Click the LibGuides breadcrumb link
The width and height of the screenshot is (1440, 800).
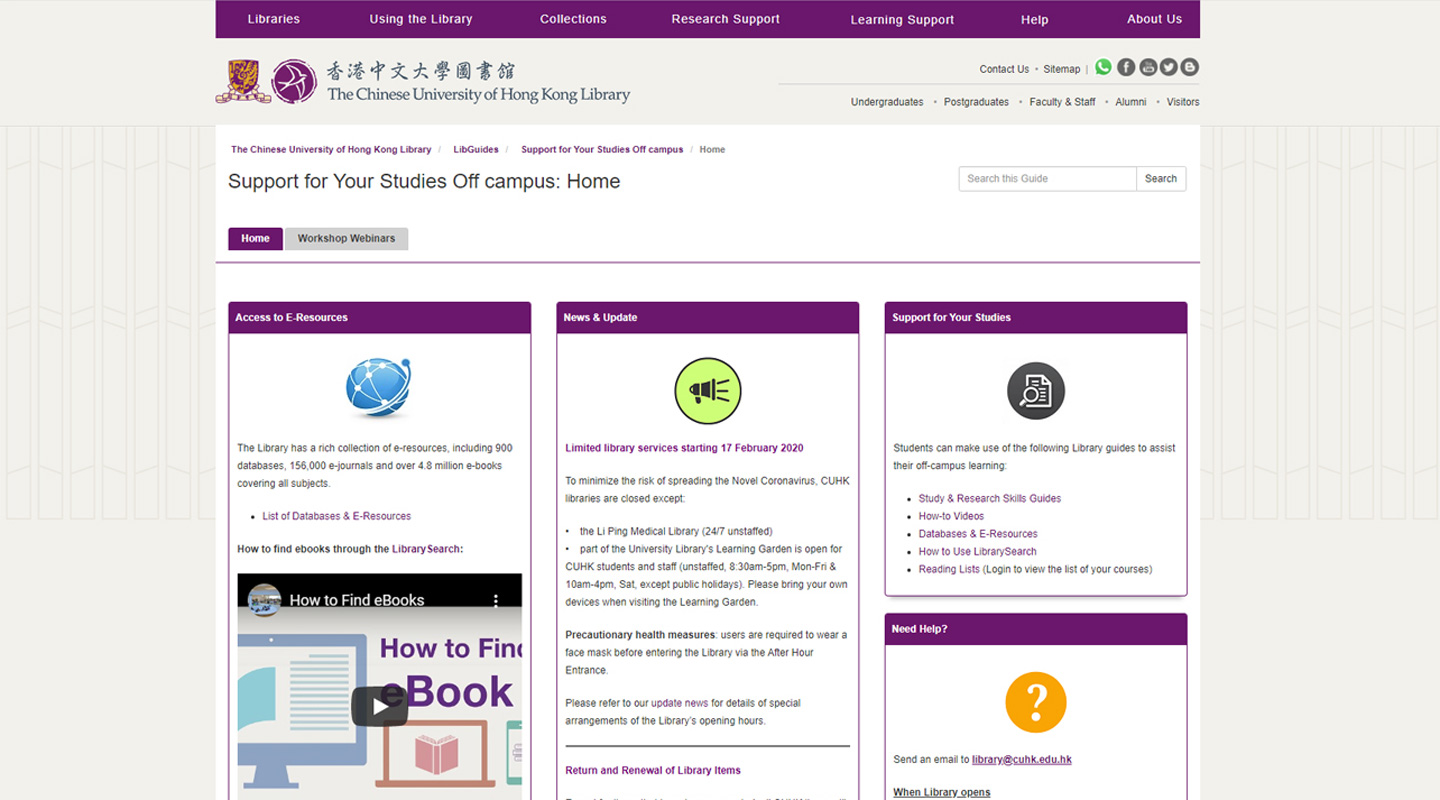476,150
